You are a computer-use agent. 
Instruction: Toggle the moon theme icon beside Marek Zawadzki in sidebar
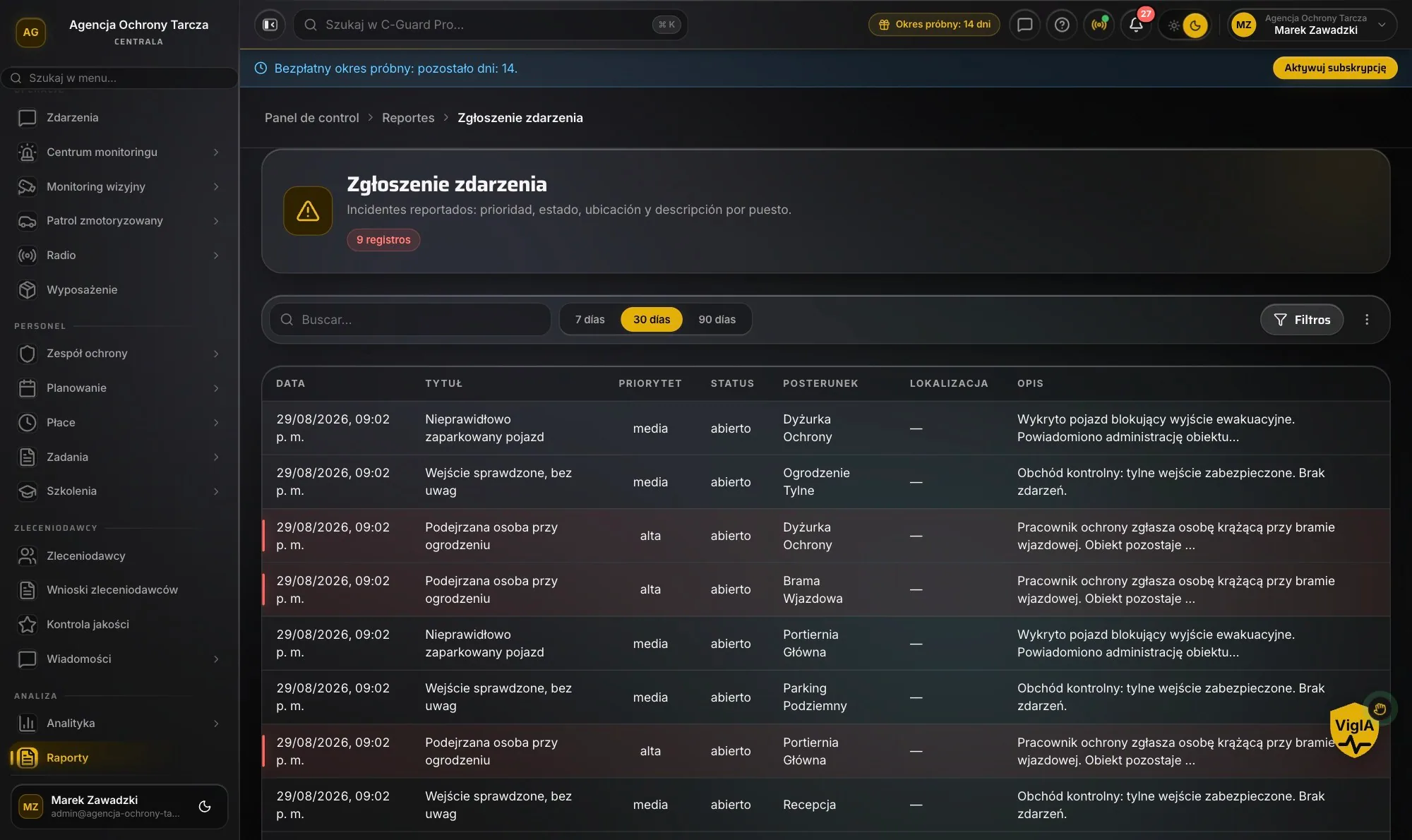[x=205, y=807]
